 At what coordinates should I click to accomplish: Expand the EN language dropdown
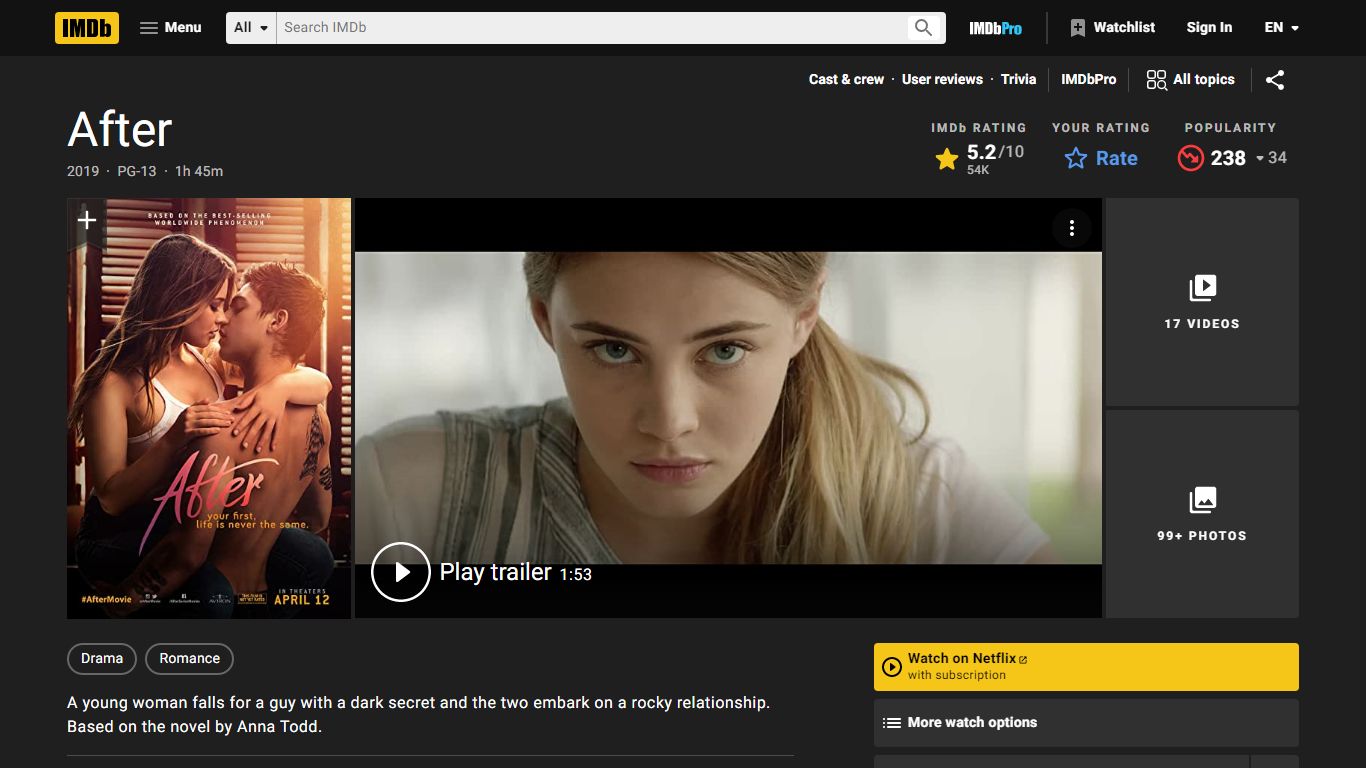1281,28
